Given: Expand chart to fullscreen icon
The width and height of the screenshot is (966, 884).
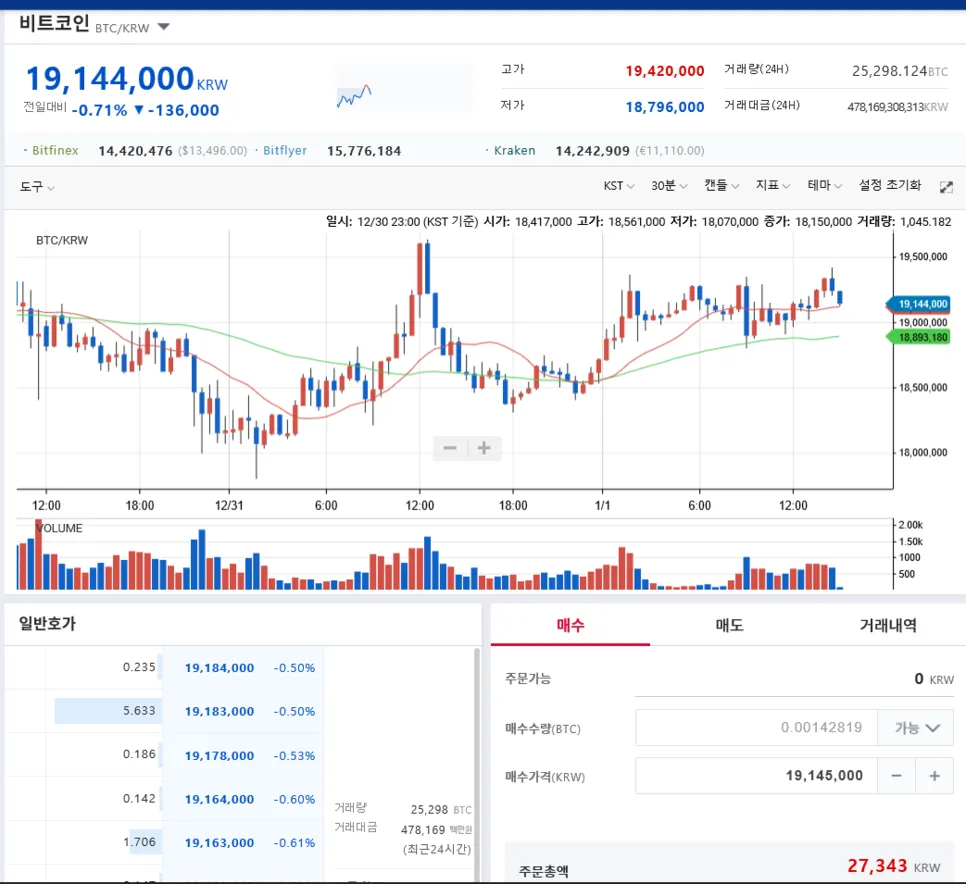Looking at the screenshot, I should tap(946, 187).
